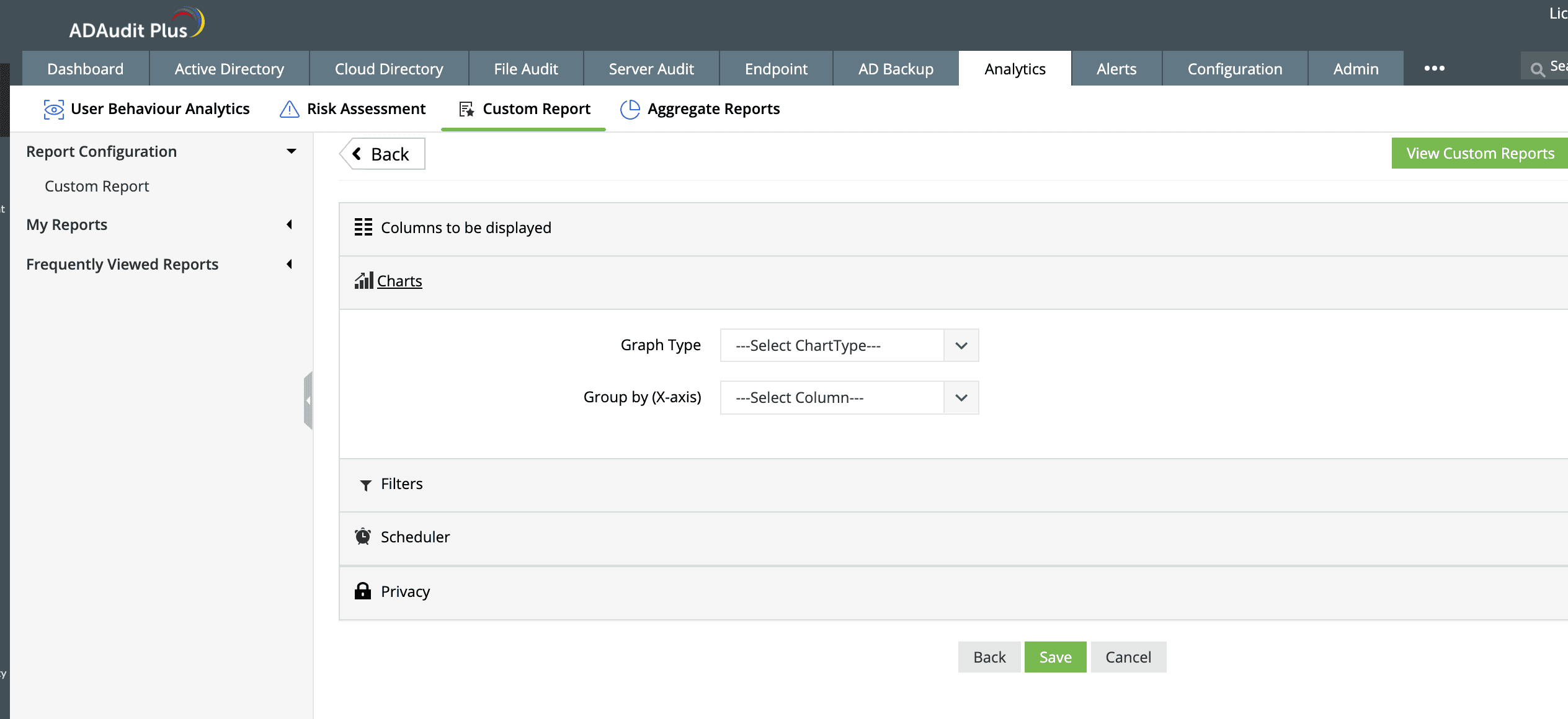The image size is (1568, 719).
Task: Click the Columns to be displayed list icon
Action: (363, 227)
